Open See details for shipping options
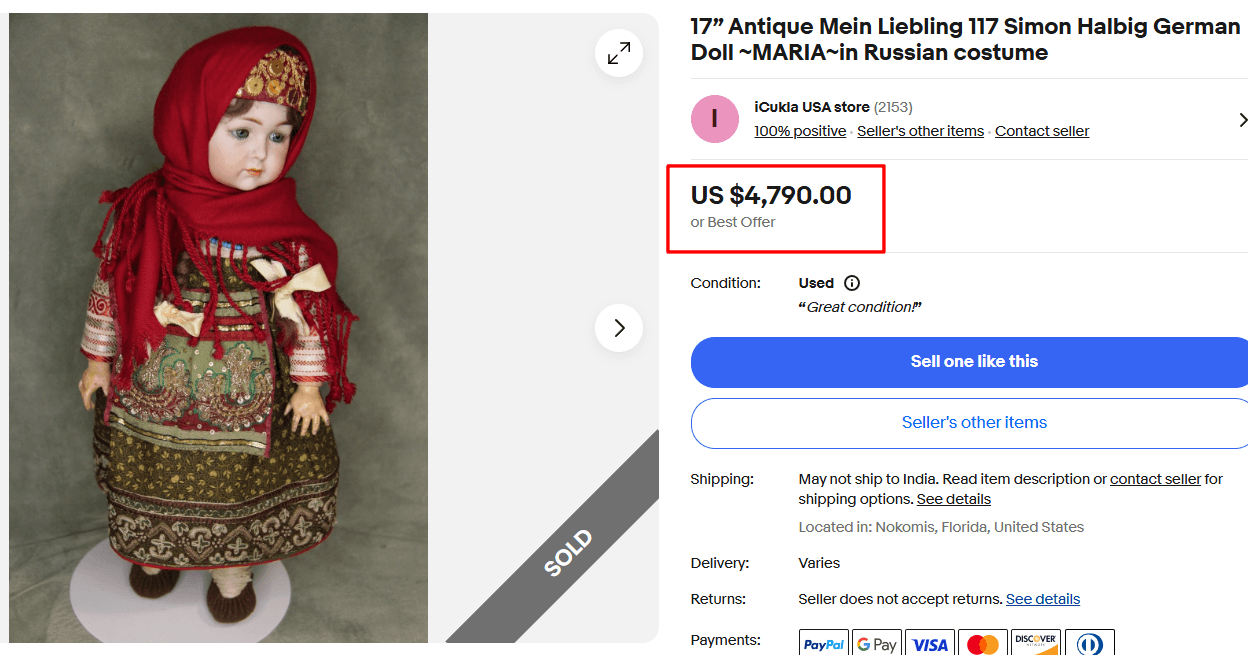Image resolution: width=1248 pixels, height=655 pixels. click(x=953, y=498)
